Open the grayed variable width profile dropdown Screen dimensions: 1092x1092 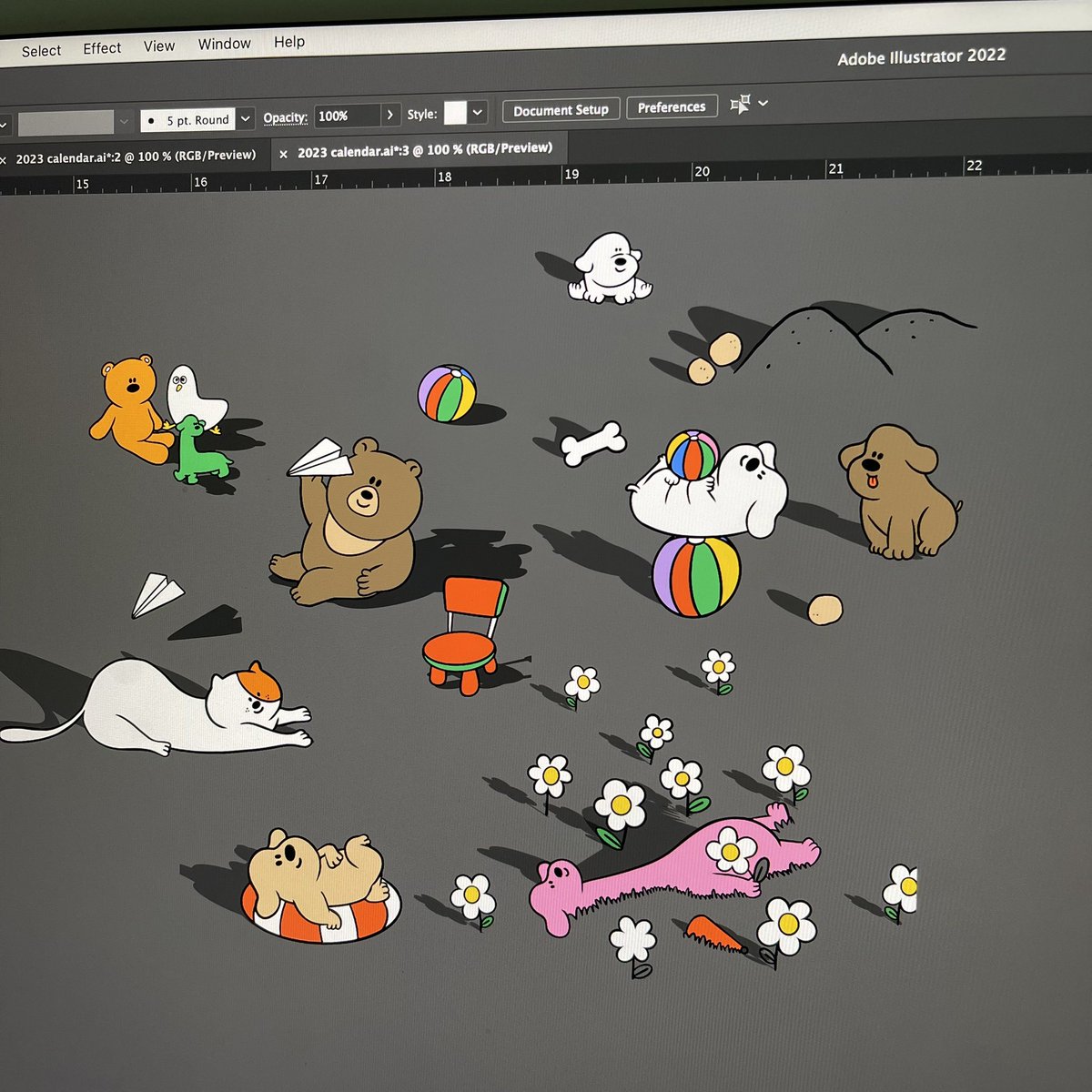click(125, 122)
